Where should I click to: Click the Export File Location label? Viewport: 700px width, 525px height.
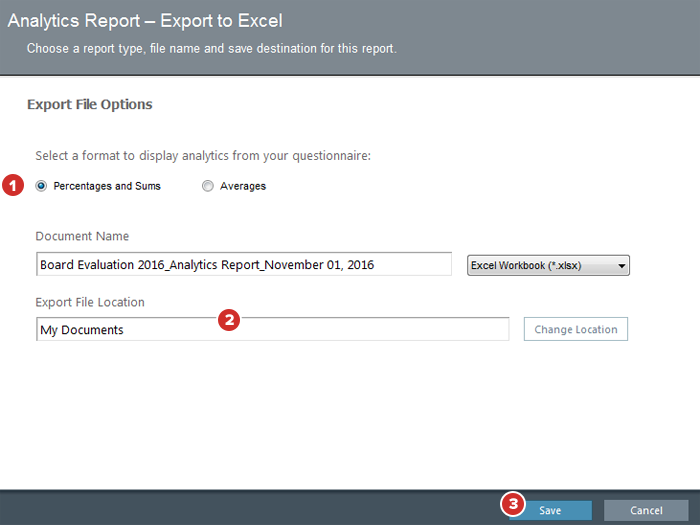[x=90, y=302]
